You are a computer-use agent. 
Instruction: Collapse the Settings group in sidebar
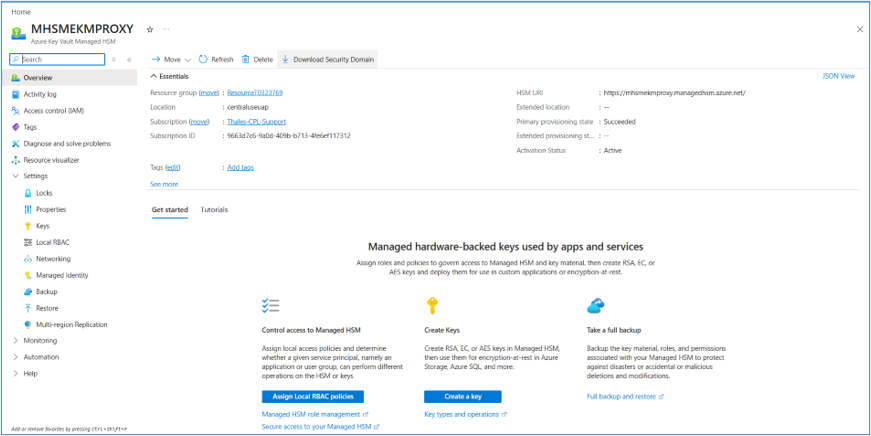tap(16, 176)
